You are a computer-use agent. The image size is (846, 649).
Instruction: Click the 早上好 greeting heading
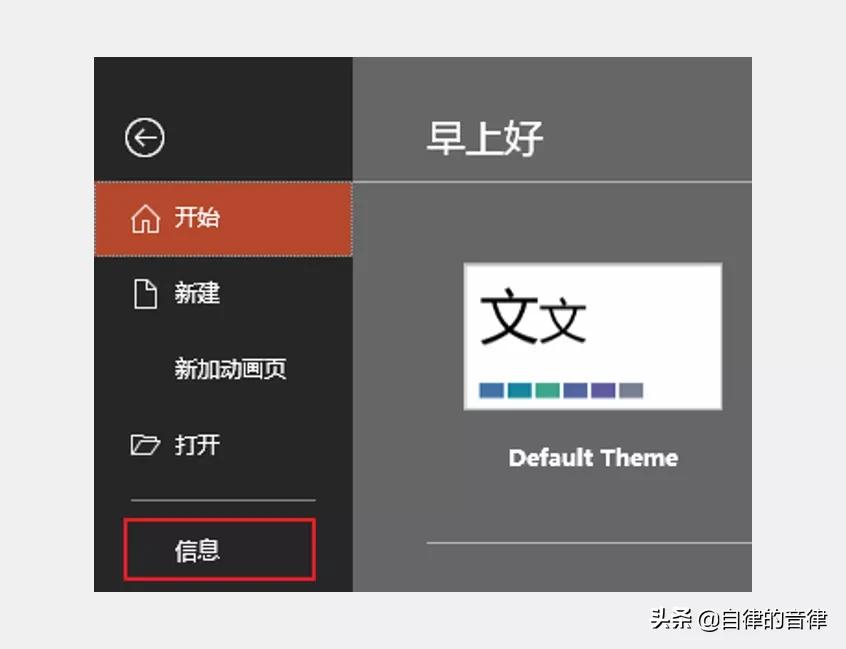(x=485, y=139)
